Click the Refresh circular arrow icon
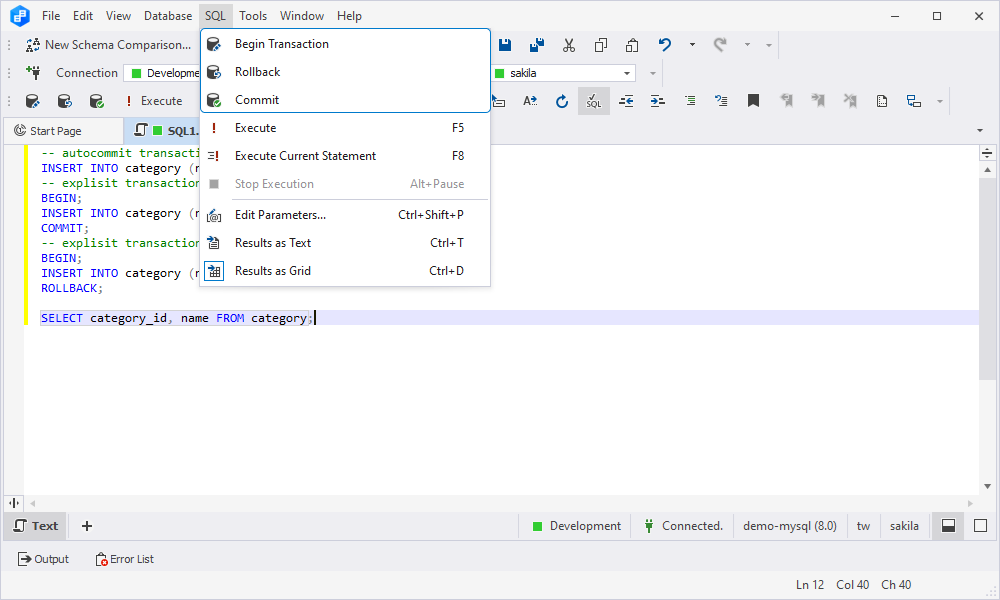Screen dimensions: 1000x600 562,101
